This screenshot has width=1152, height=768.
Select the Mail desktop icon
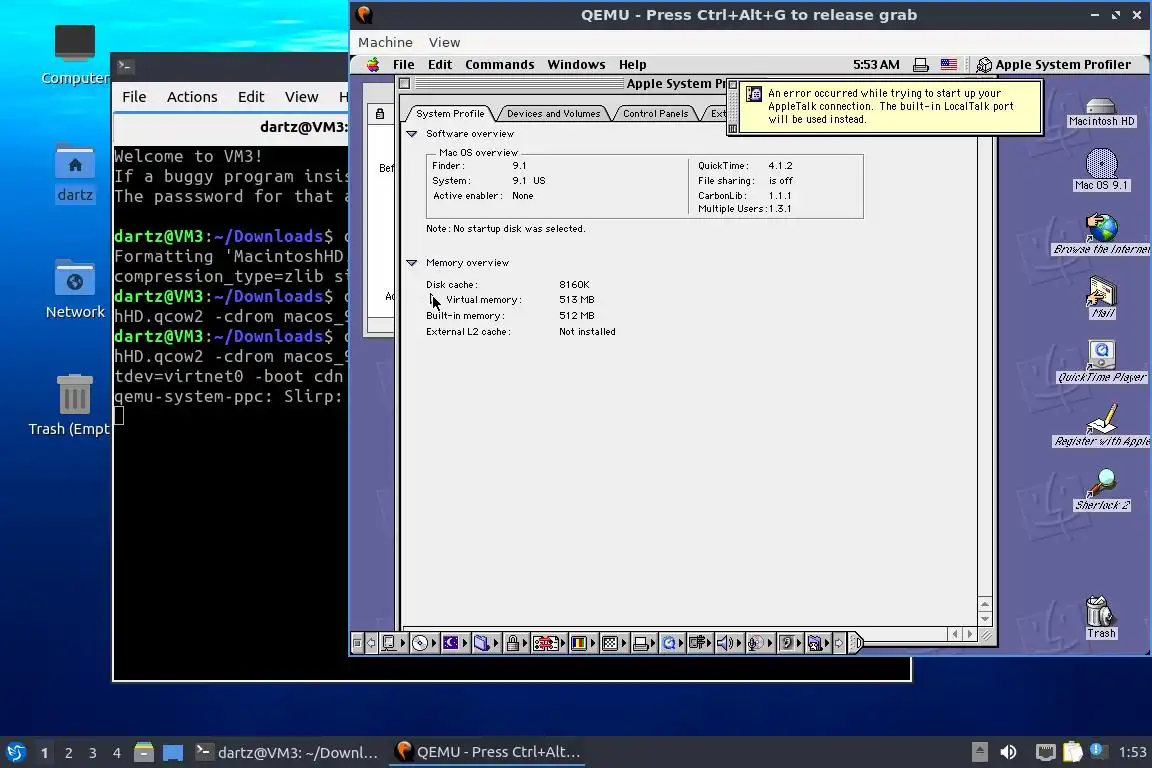point(1101,298)
